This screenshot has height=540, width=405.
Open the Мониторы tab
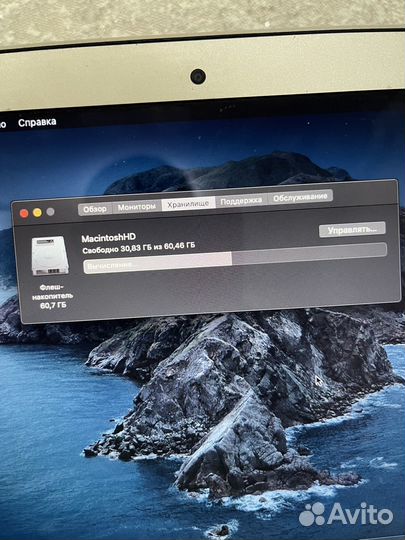point(136,207)
